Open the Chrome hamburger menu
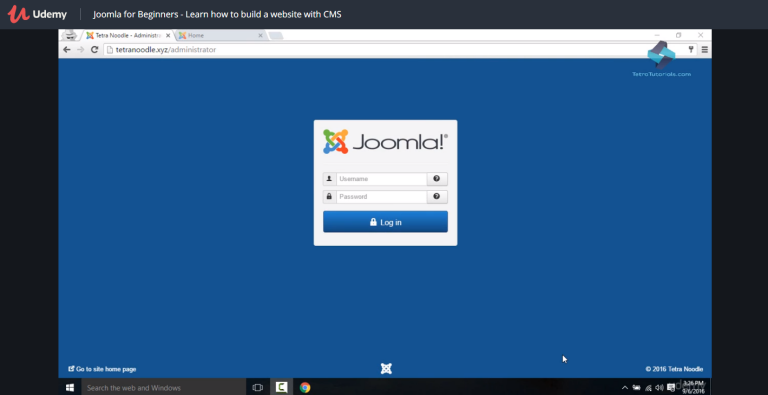The height and width of the screenshot is (395, 768). pyautogui.click(x=704, y=49)
